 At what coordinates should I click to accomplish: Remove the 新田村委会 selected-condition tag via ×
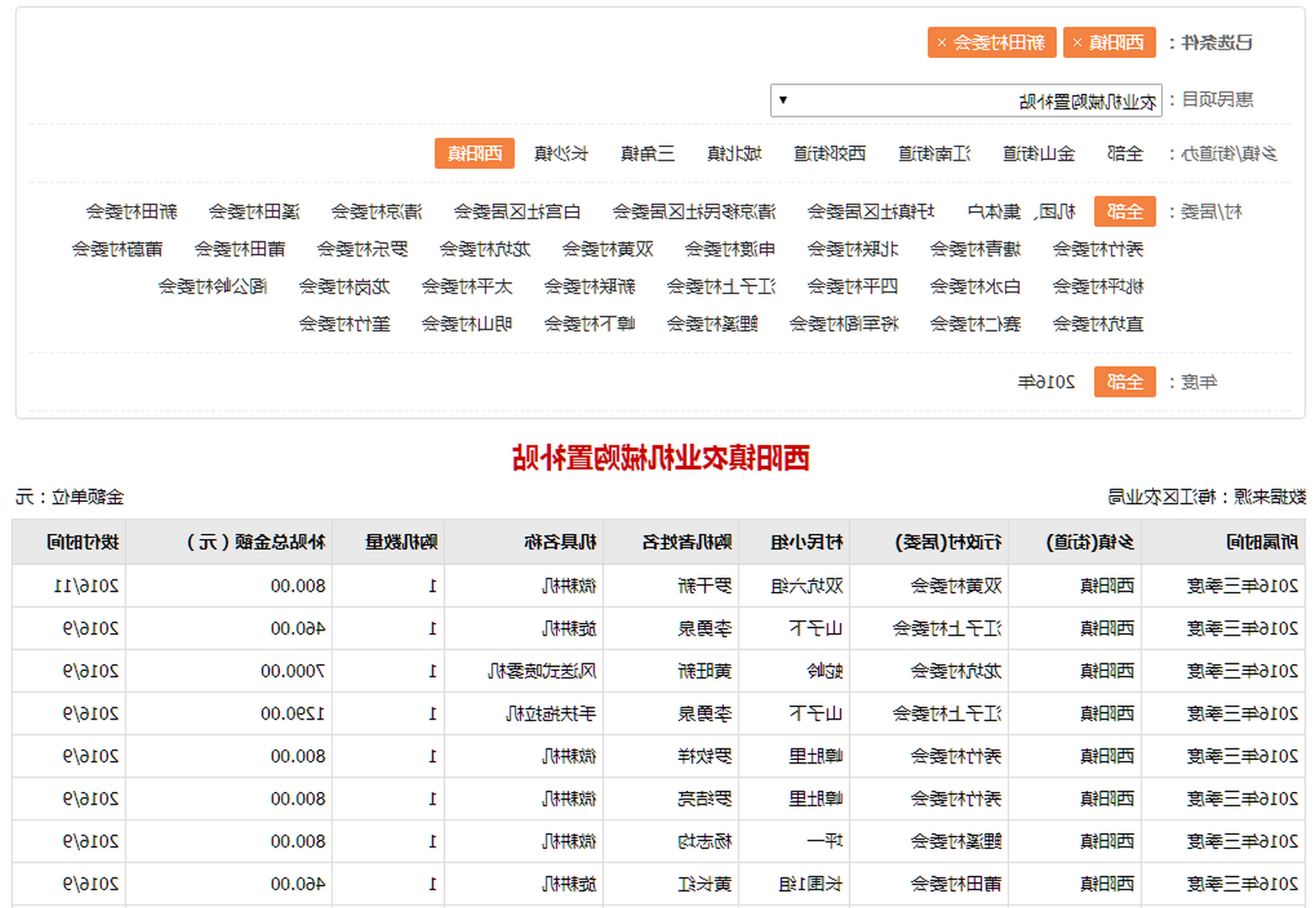[942, 43]
